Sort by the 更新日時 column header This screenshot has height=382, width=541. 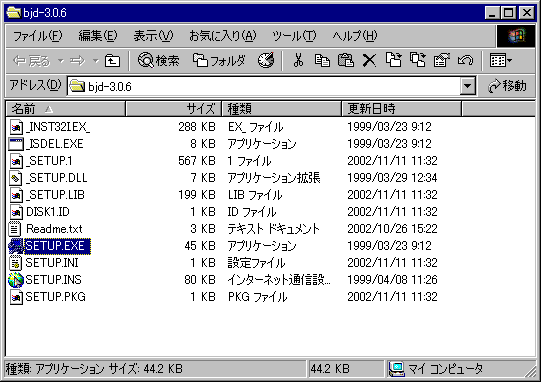click(x=402, y=109)
